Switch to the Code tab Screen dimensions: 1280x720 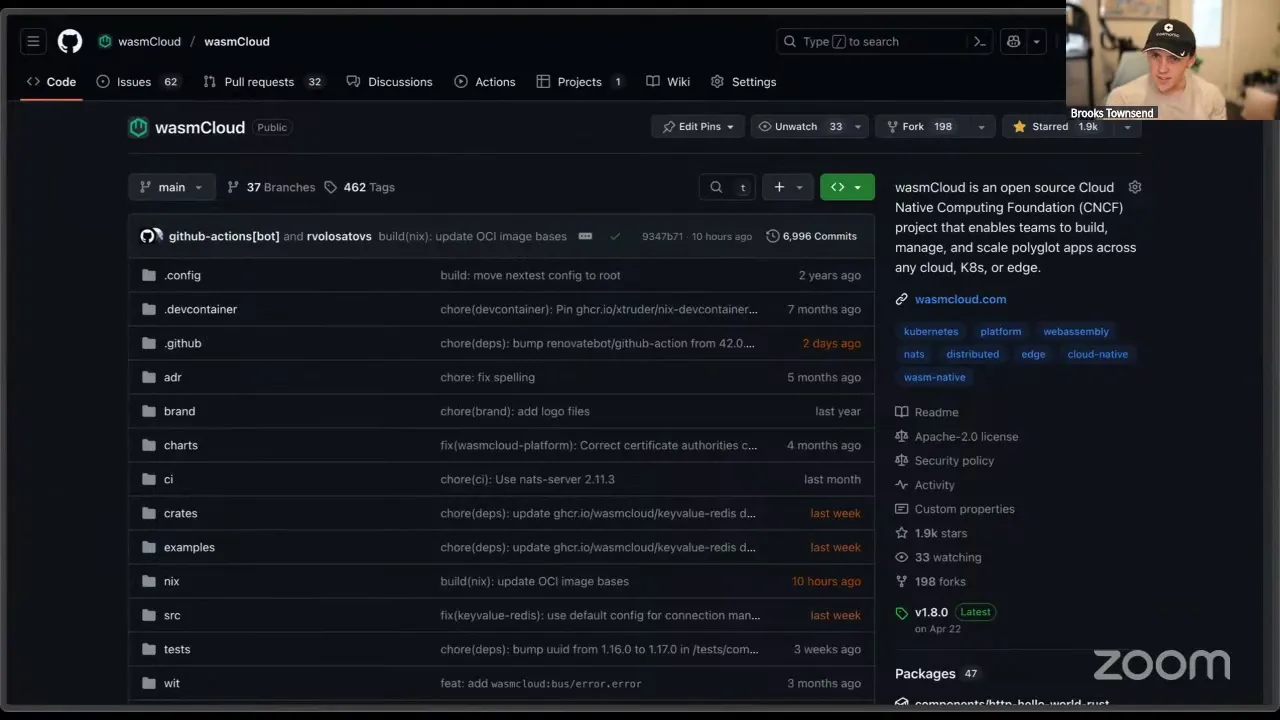[51, 82]
